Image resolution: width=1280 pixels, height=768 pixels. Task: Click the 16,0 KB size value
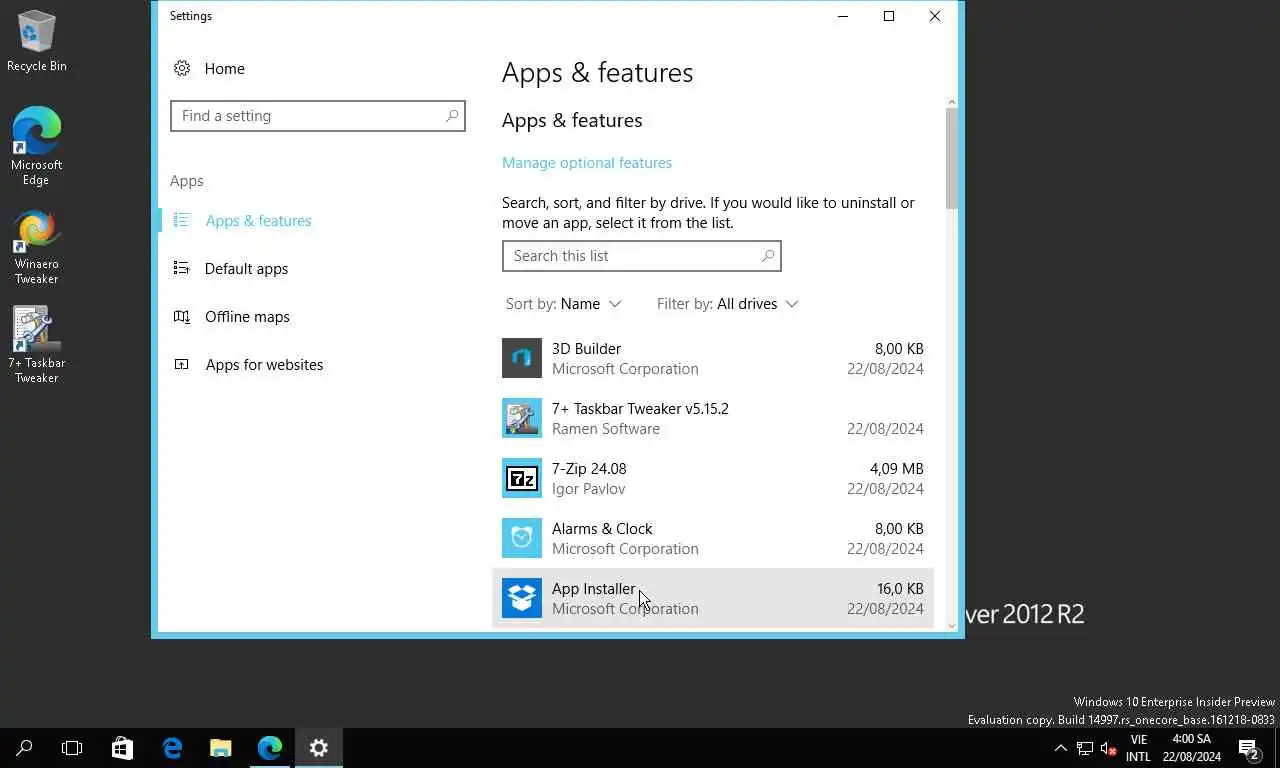click(899, 588)
